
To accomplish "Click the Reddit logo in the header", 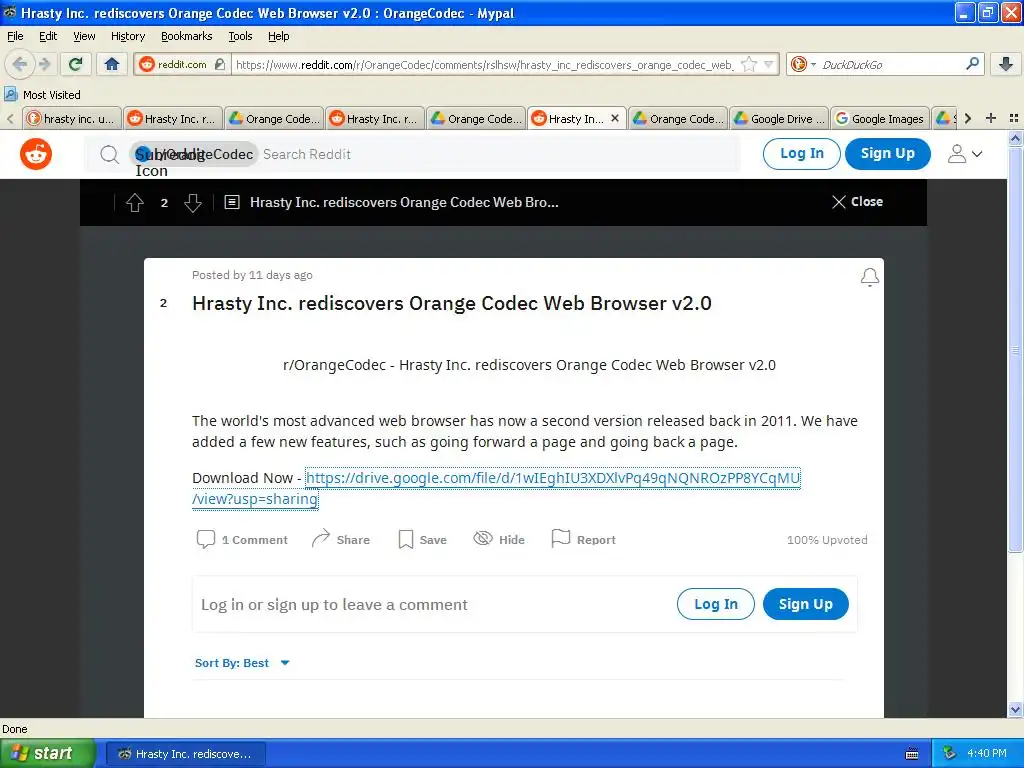I will coord(36,154).
